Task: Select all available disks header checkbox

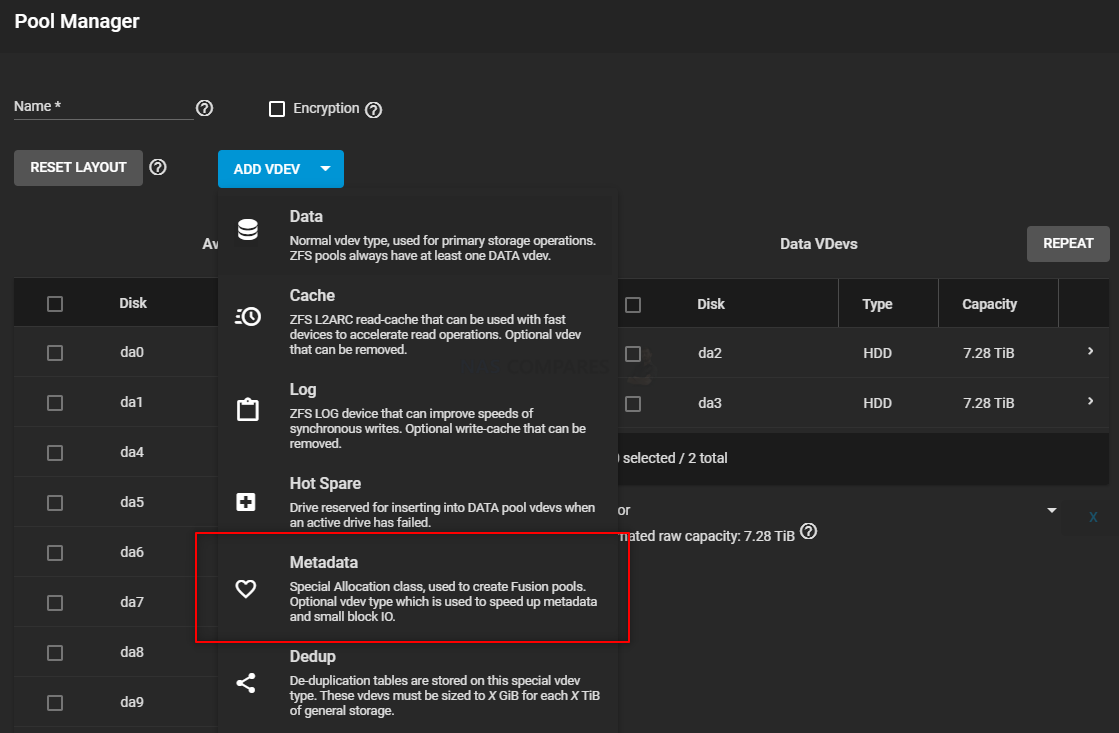Action: point(55,304)
